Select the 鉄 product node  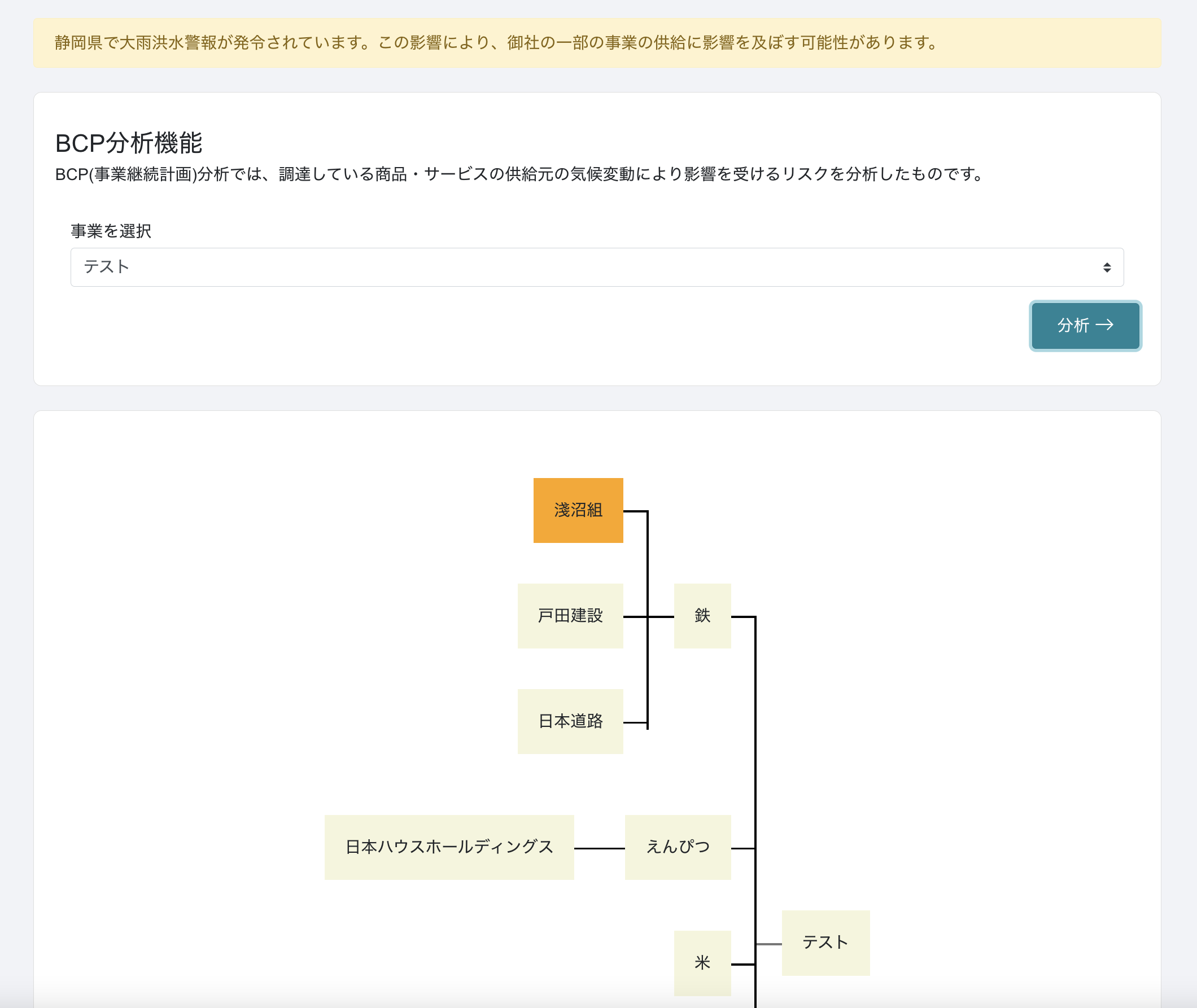(x=702, y=616)
